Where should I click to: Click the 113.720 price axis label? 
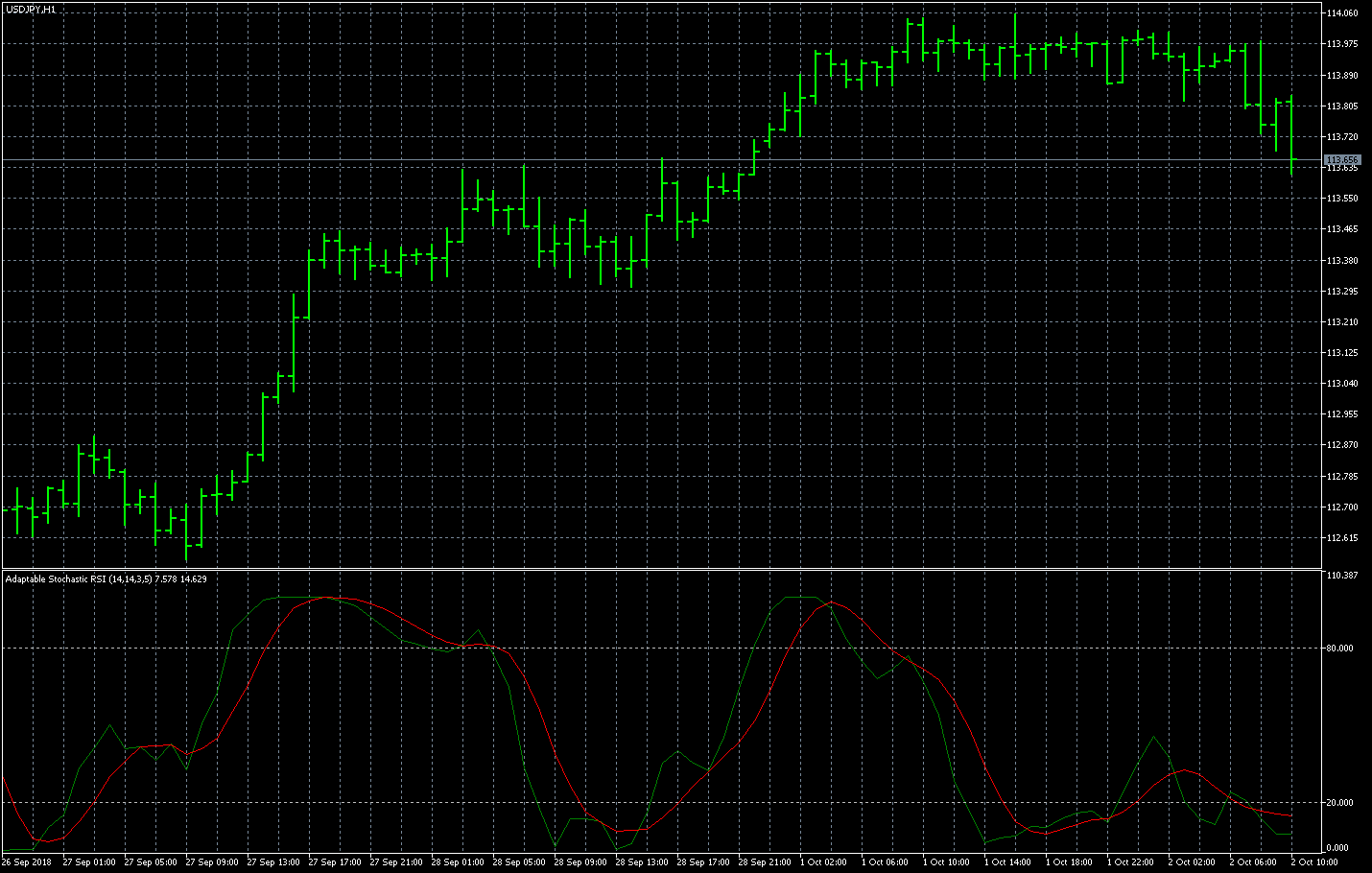pos(1342,137)
